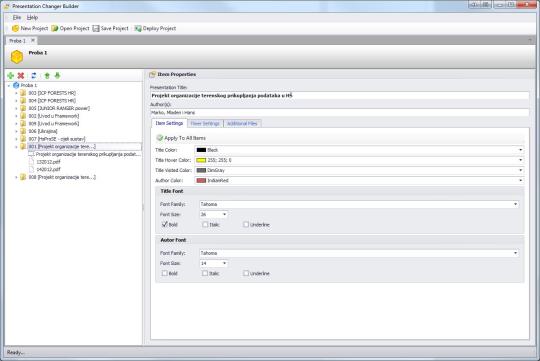Click the Ready status bar text
Image resolution: width=540 pixels, height=361 pixels.
[16, 352]
